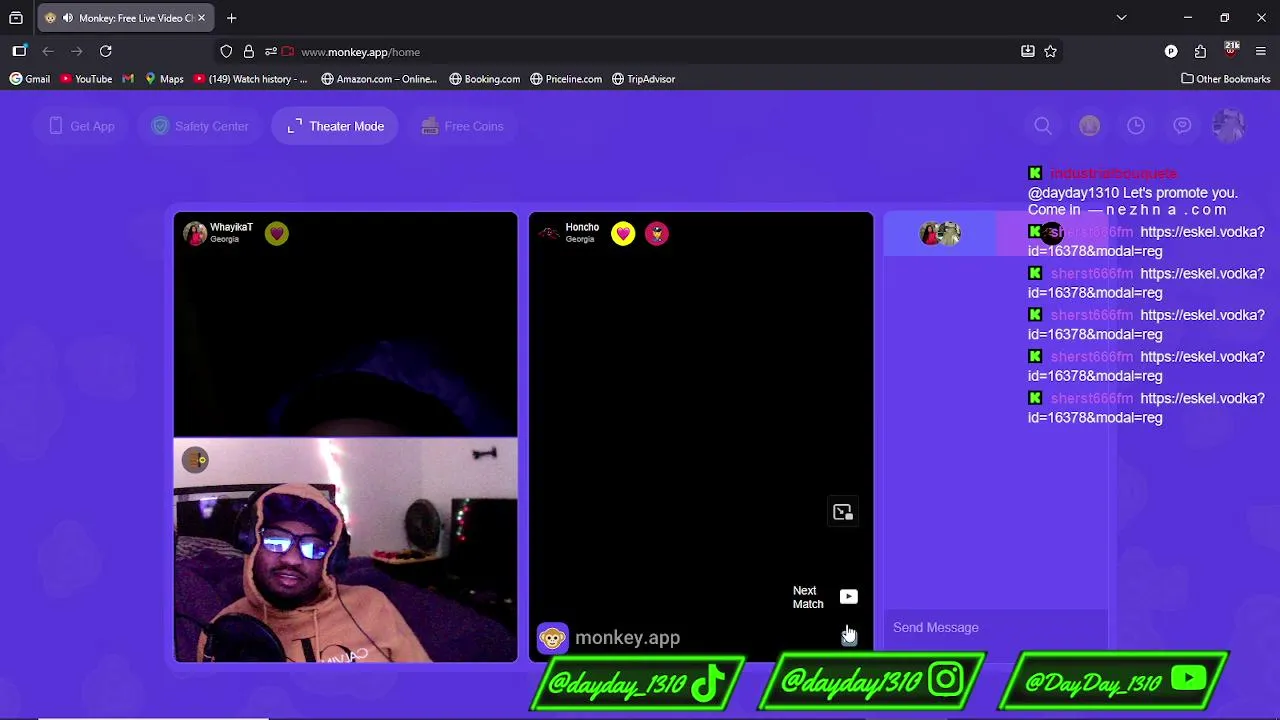Show site security via the padlock icon
This screenshot has height=720, width=1280.
coord(248,52)
